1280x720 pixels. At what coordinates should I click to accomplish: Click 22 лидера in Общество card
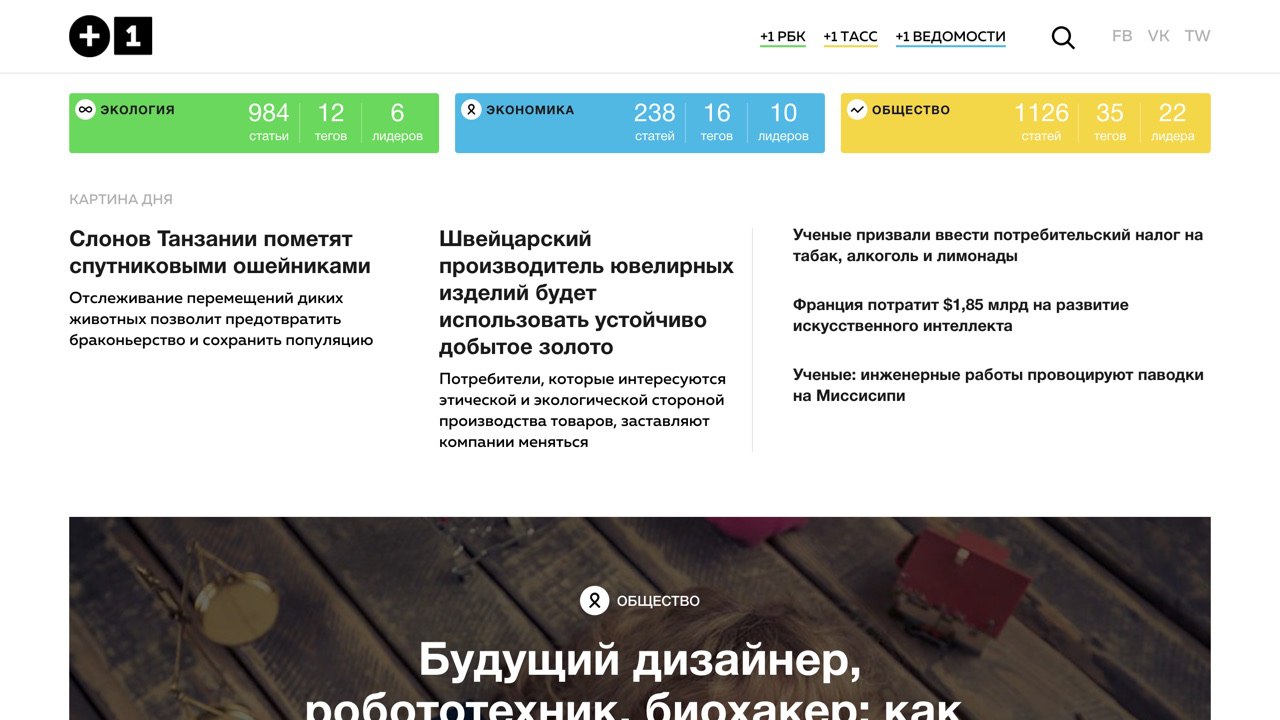click(x=1173, y=122)
